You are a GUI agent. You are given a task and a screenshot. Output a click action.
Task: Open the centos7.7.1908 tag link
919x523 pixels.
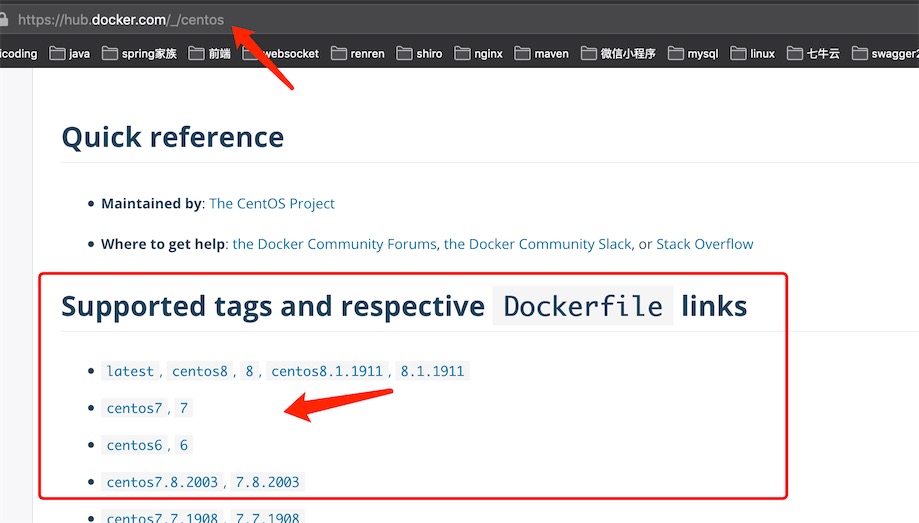click(162, 517)
